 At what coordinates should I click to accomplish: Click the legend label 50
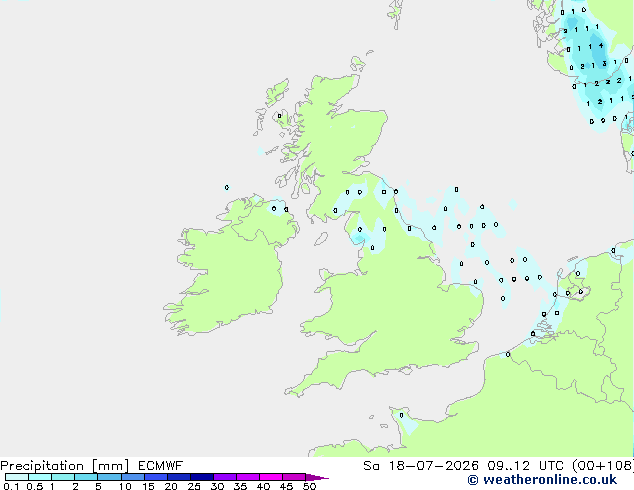click(309, 486)
